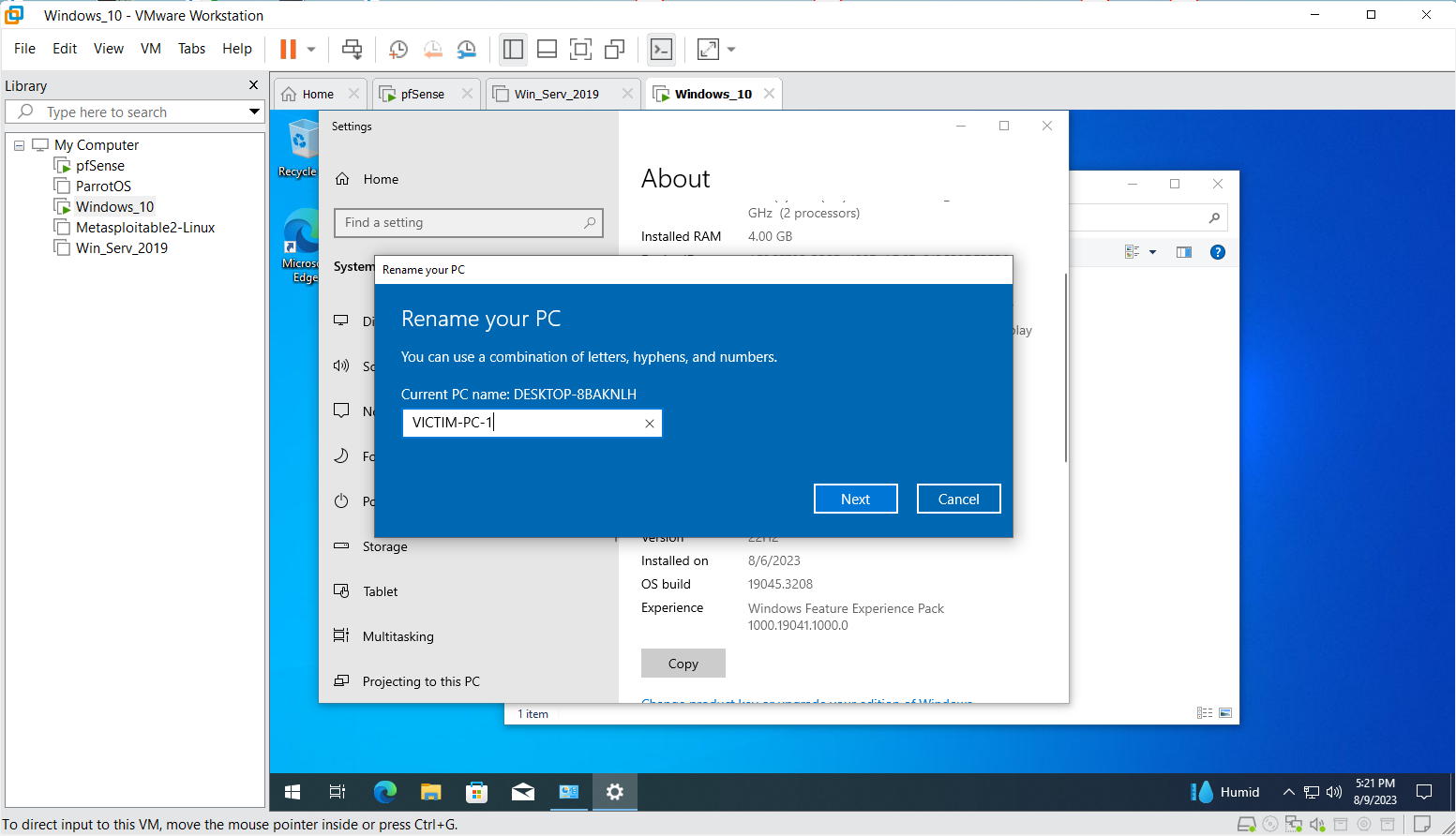Toggle the library sidebar view icon

tap(513, 50)
